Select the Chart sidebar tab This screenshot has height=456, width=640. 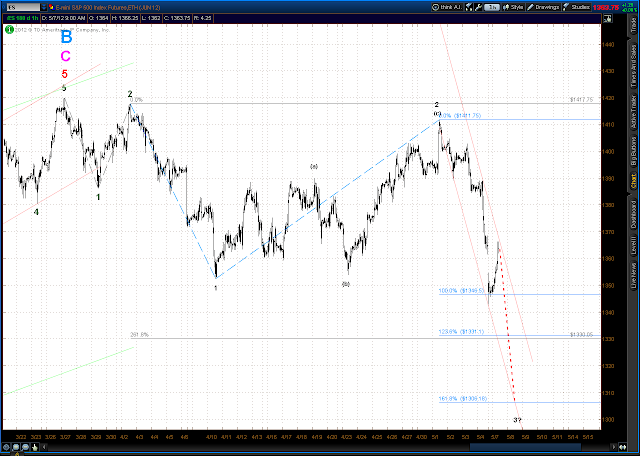tap(634, 179)
